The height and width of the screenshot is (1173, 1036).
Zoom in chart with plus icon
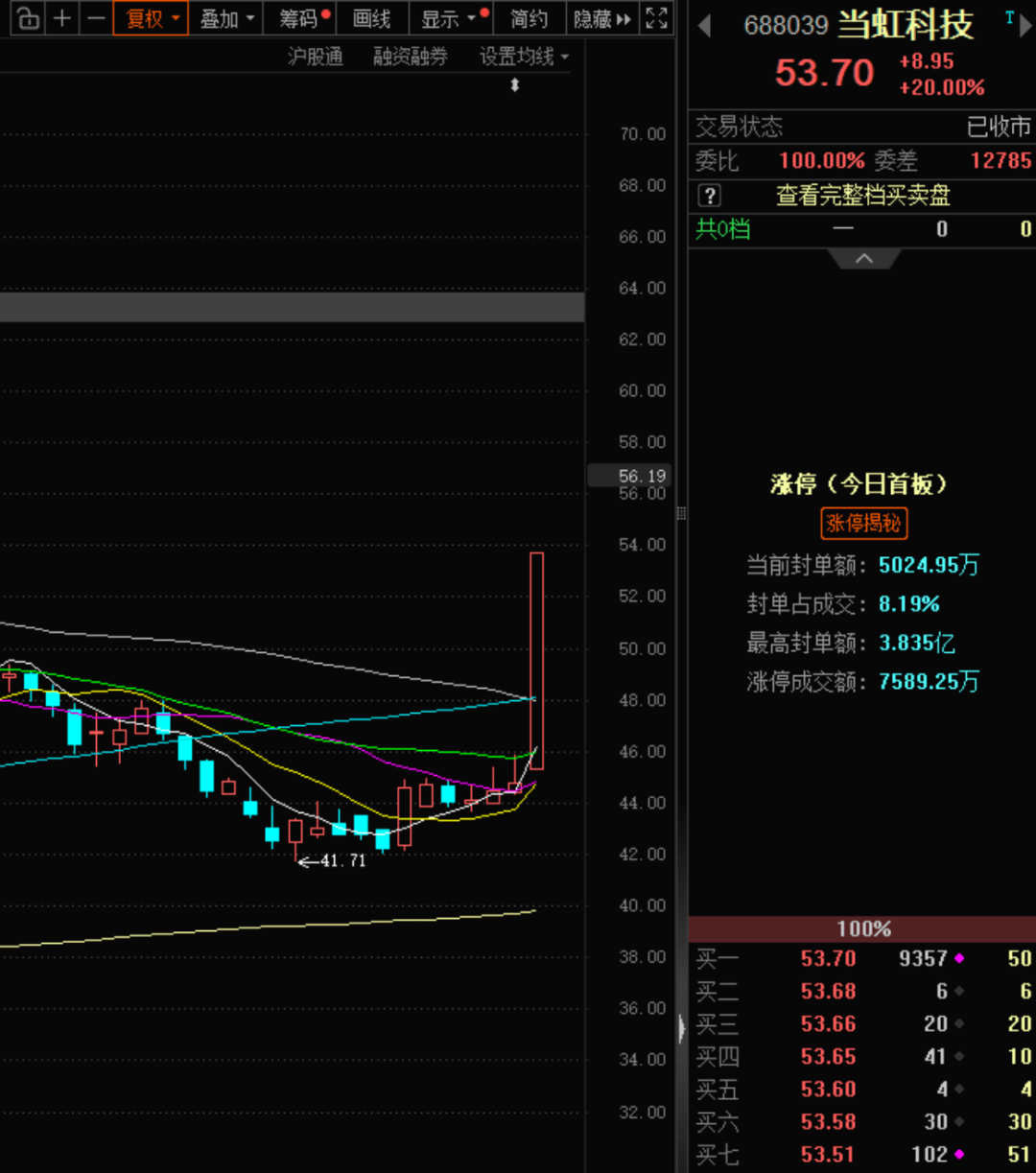(62, 18)
